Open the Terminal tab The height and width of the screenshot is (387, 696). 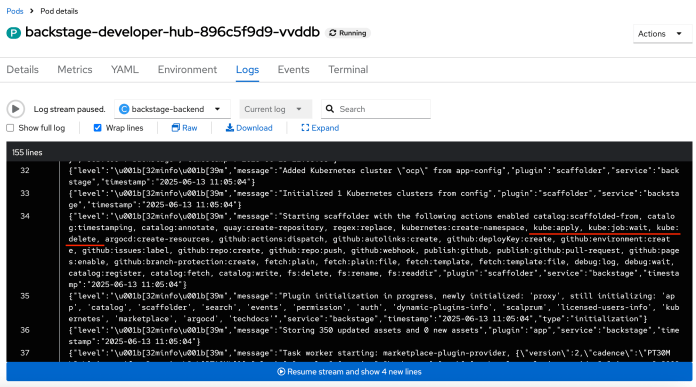click(348, 70)
